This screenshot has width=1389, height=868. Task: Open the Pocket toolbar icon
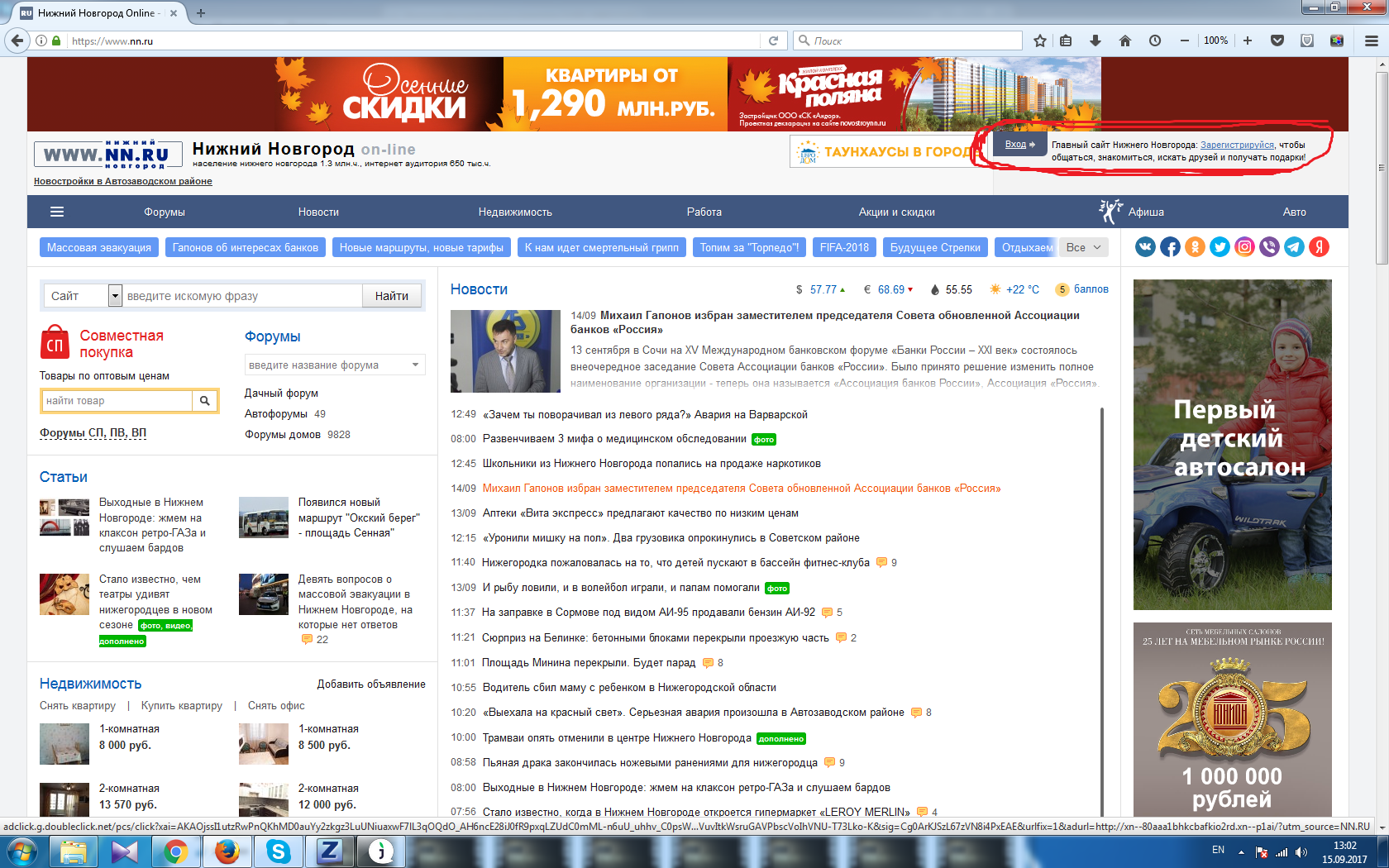pyautogui.click(x=1277, y=41)
